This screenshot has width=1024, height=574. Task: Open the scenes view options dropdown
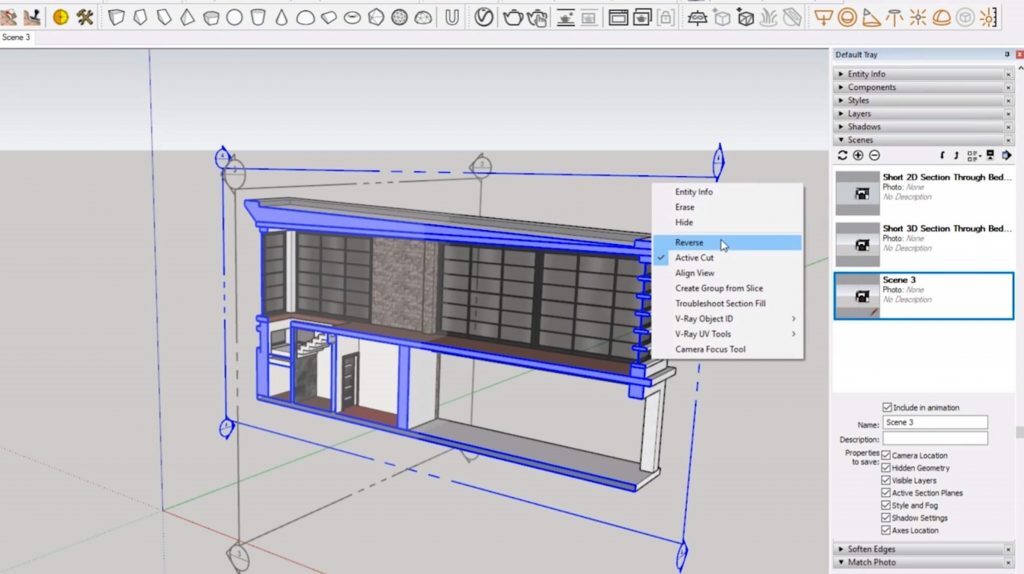click(x=973, y=155)
